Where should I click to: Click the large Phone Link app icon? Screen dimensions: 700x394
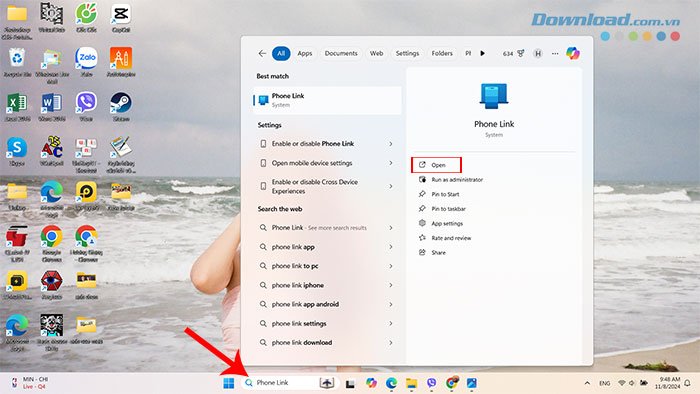(x=494, y=96)
